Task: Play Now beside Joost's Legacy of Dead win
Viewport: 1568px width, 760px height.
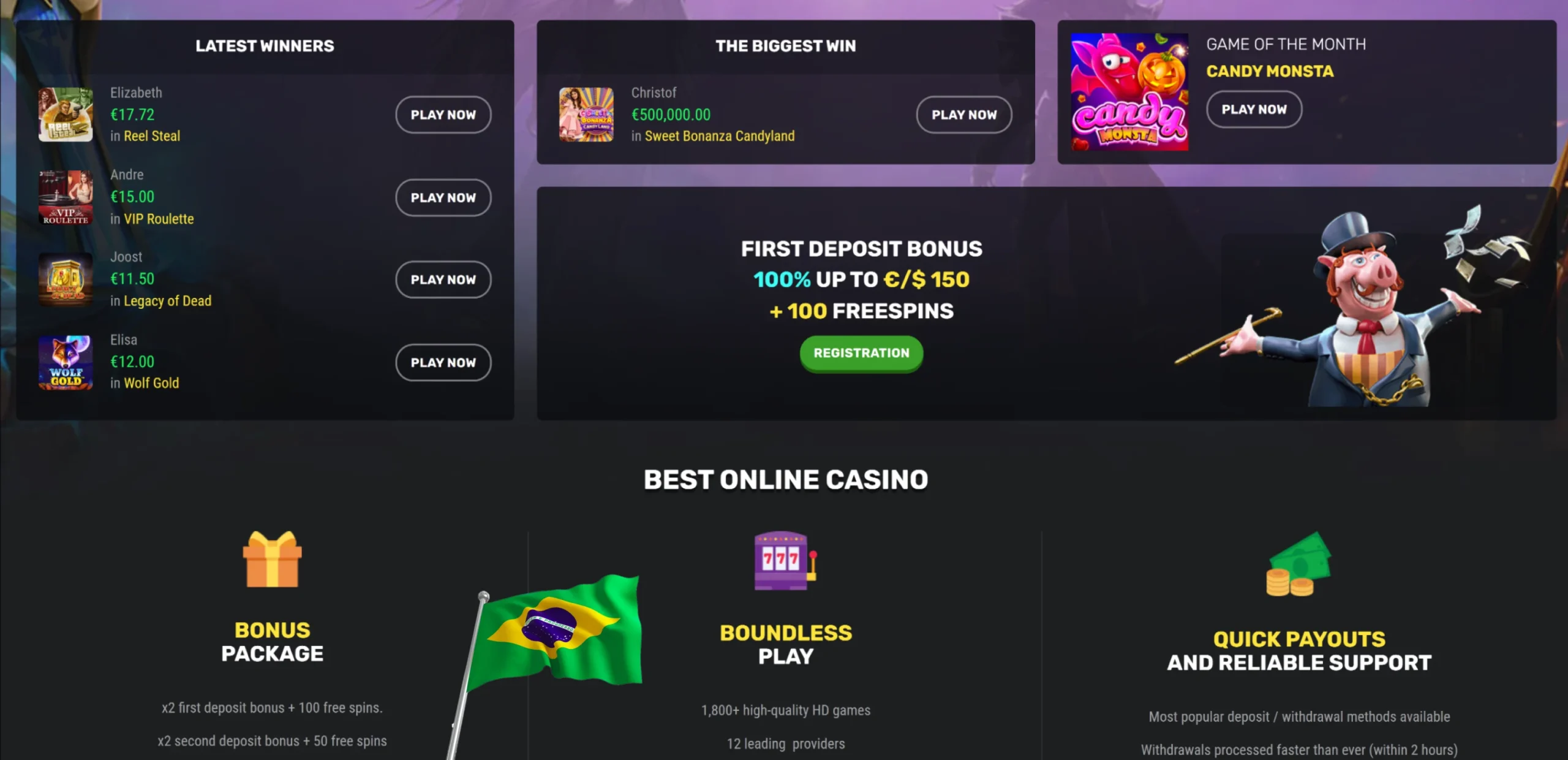Action: [x=443, y=279]
